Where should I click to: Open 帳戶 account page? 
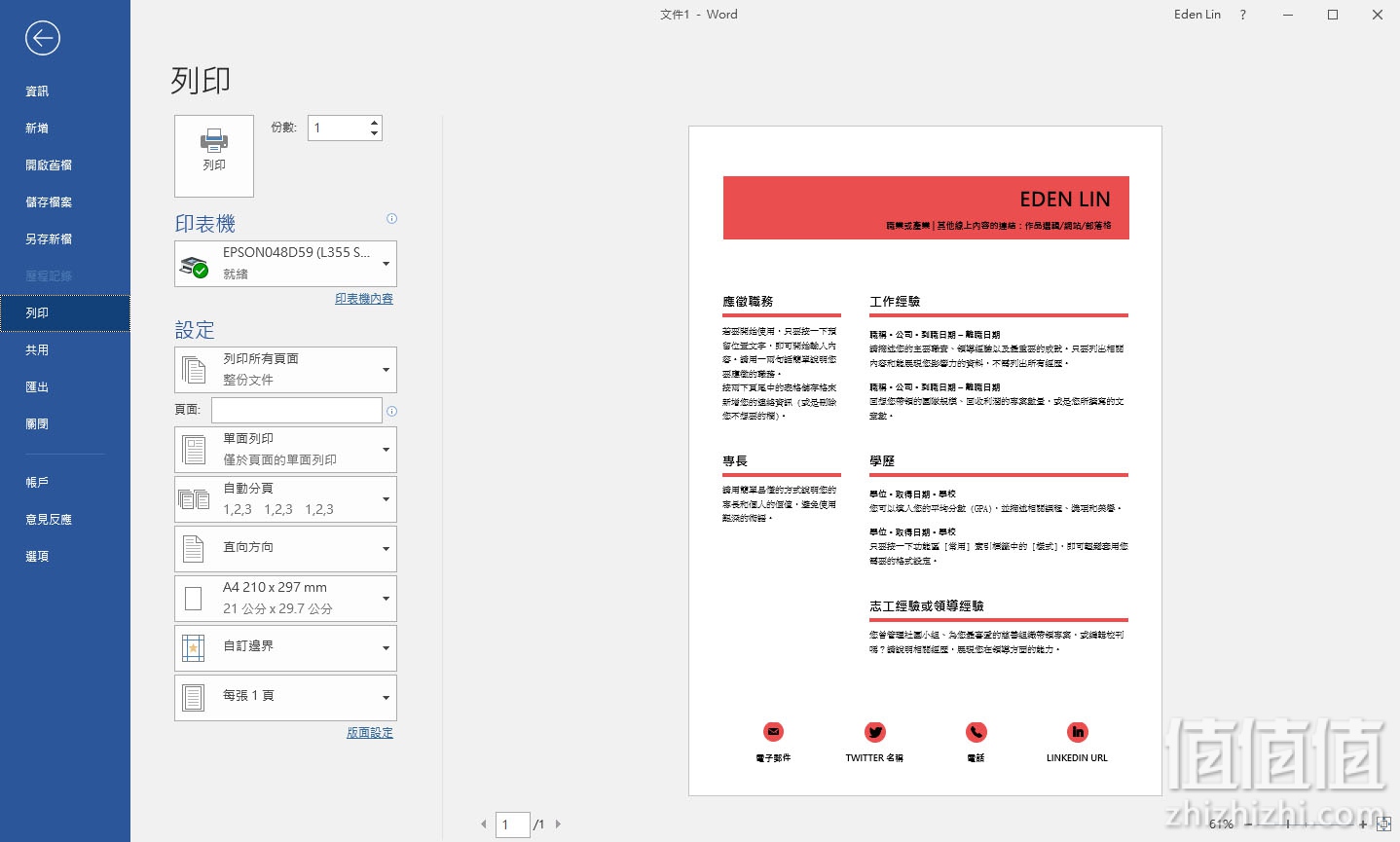pyautogui.click(x=65, y=483)
